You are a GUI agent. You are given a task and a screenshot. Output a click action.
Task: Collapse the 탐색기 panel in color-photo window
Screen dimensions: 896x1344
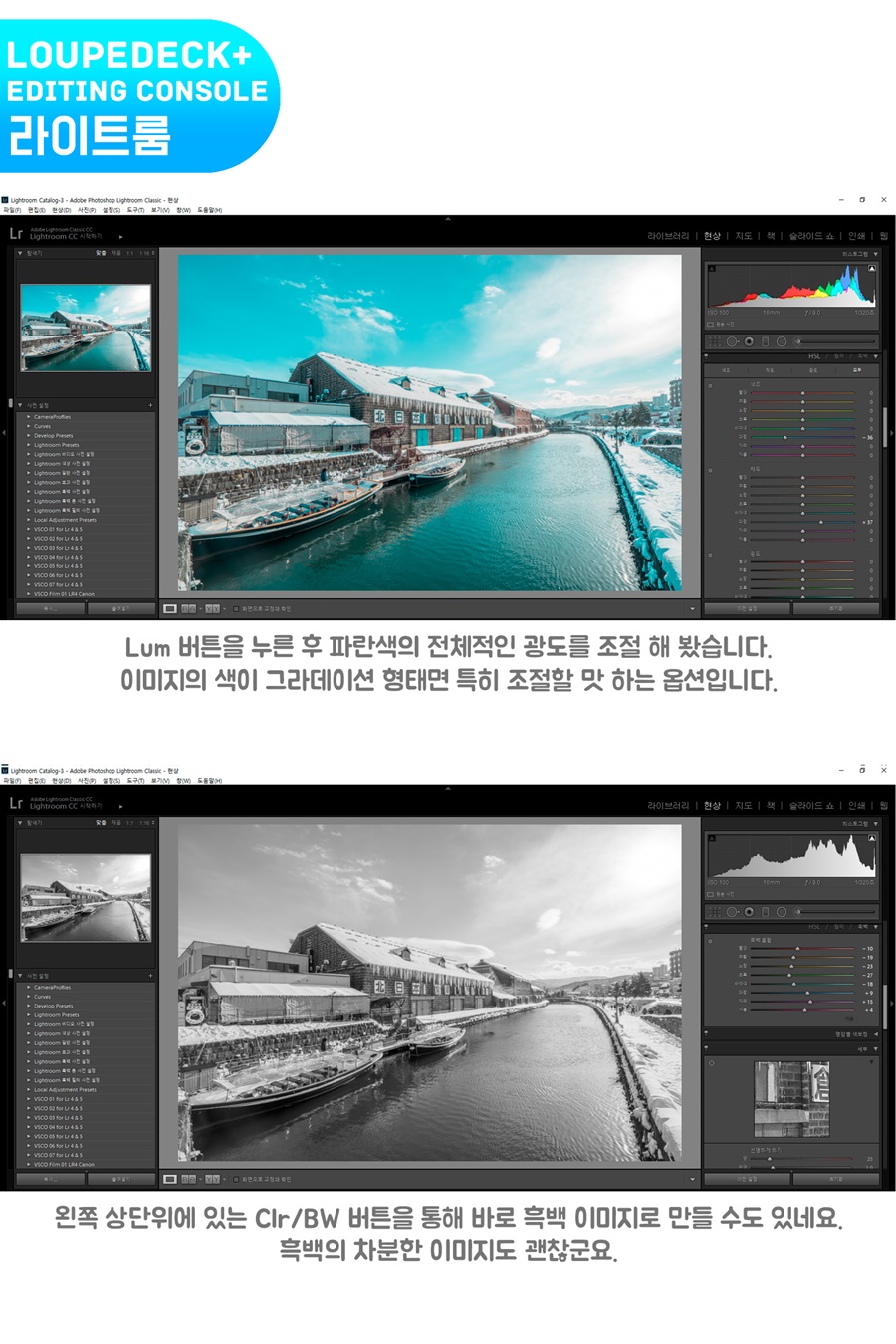point(20,253)
